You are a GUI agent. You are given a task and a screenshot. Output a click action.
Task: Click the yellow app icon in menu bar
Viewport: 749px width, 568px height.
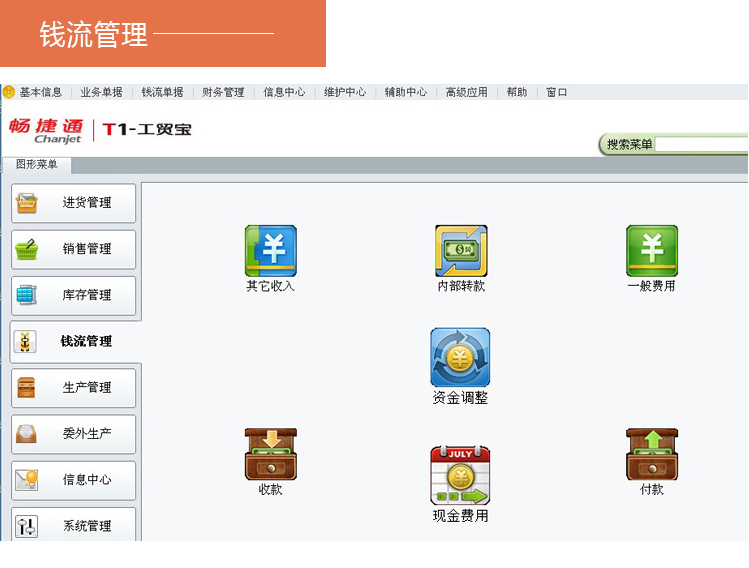point(9,92)
